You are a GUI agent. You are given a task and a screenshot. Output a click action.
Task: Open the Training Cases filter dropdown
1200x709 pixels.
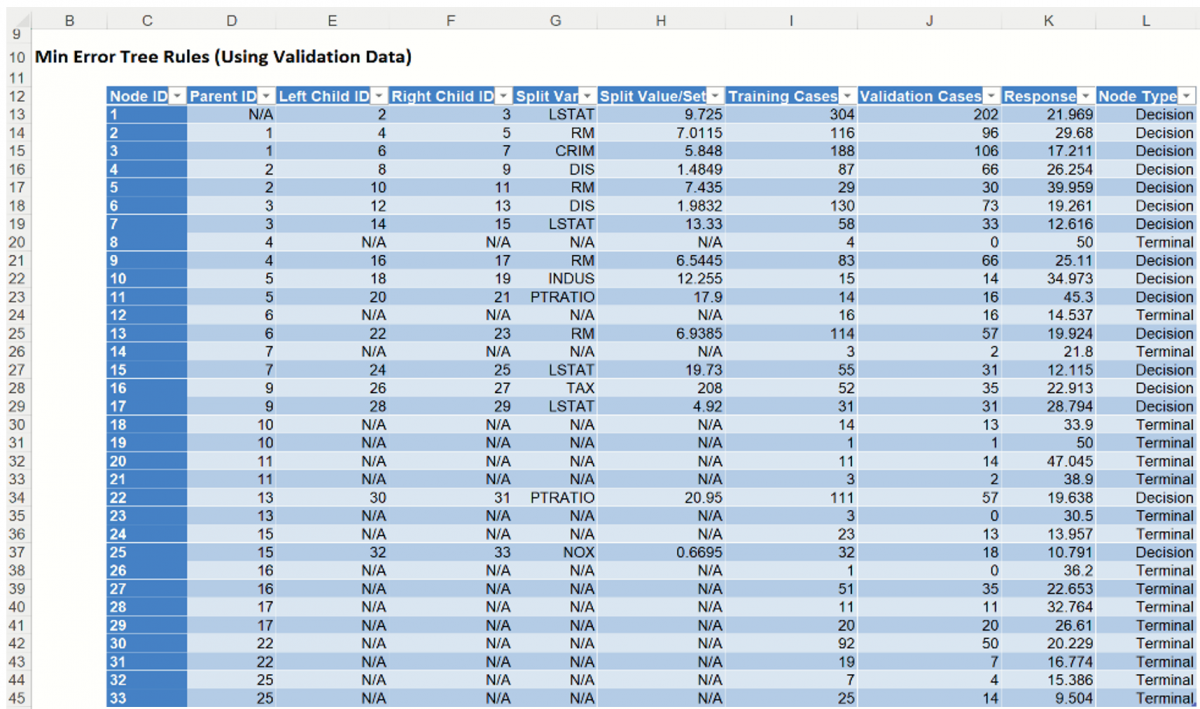point(848,96)
